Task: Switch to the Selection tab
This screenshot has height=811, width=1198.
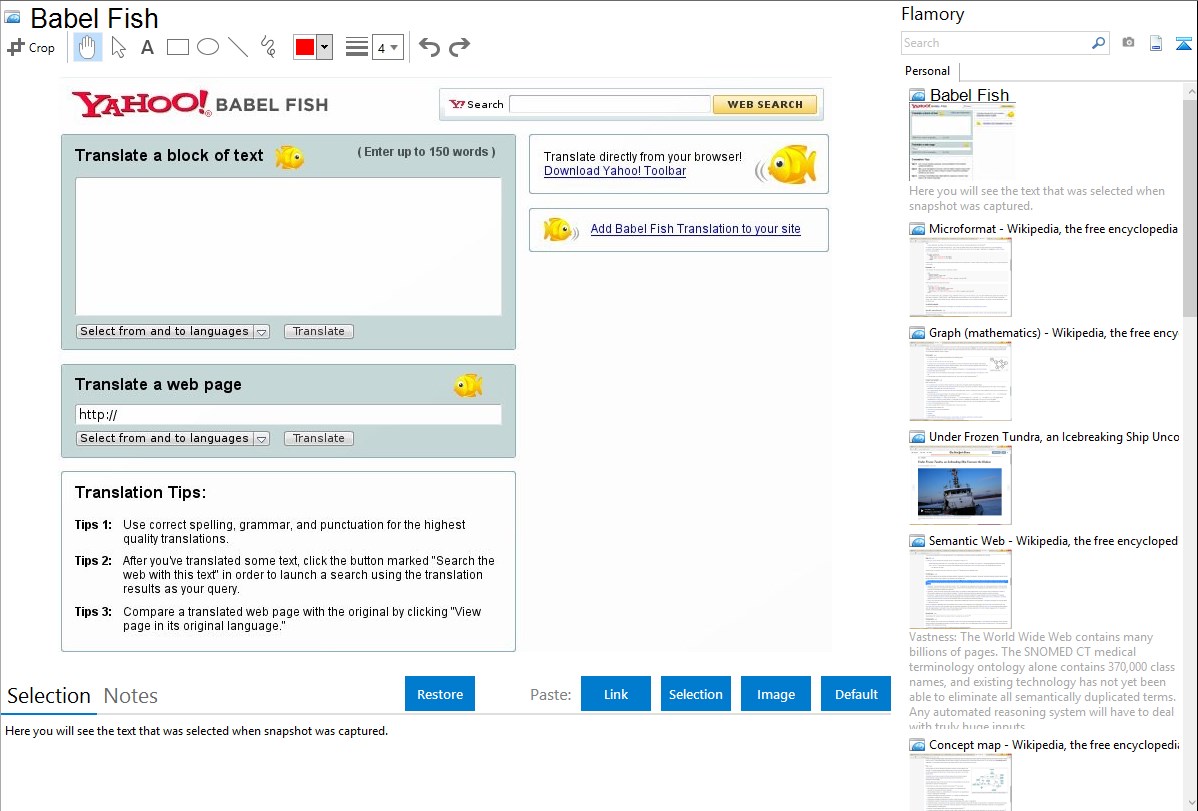Action: pyautogui.click(x=49, y=696)
